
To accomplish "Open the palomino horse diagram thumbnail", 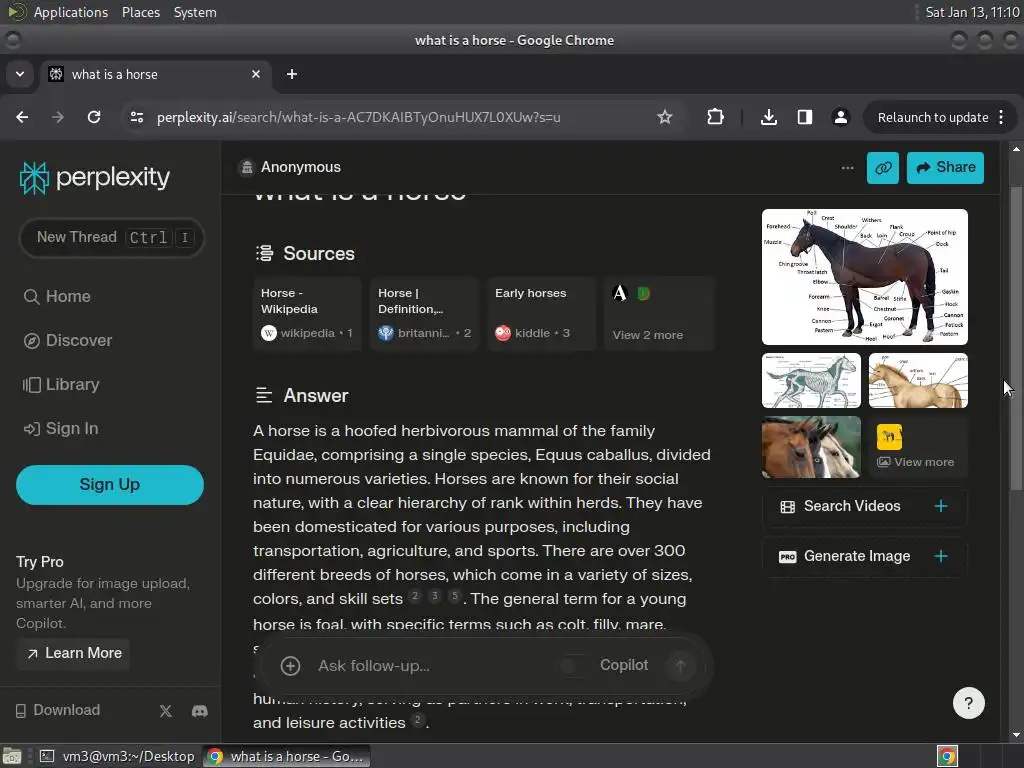I will coord(918,381).
